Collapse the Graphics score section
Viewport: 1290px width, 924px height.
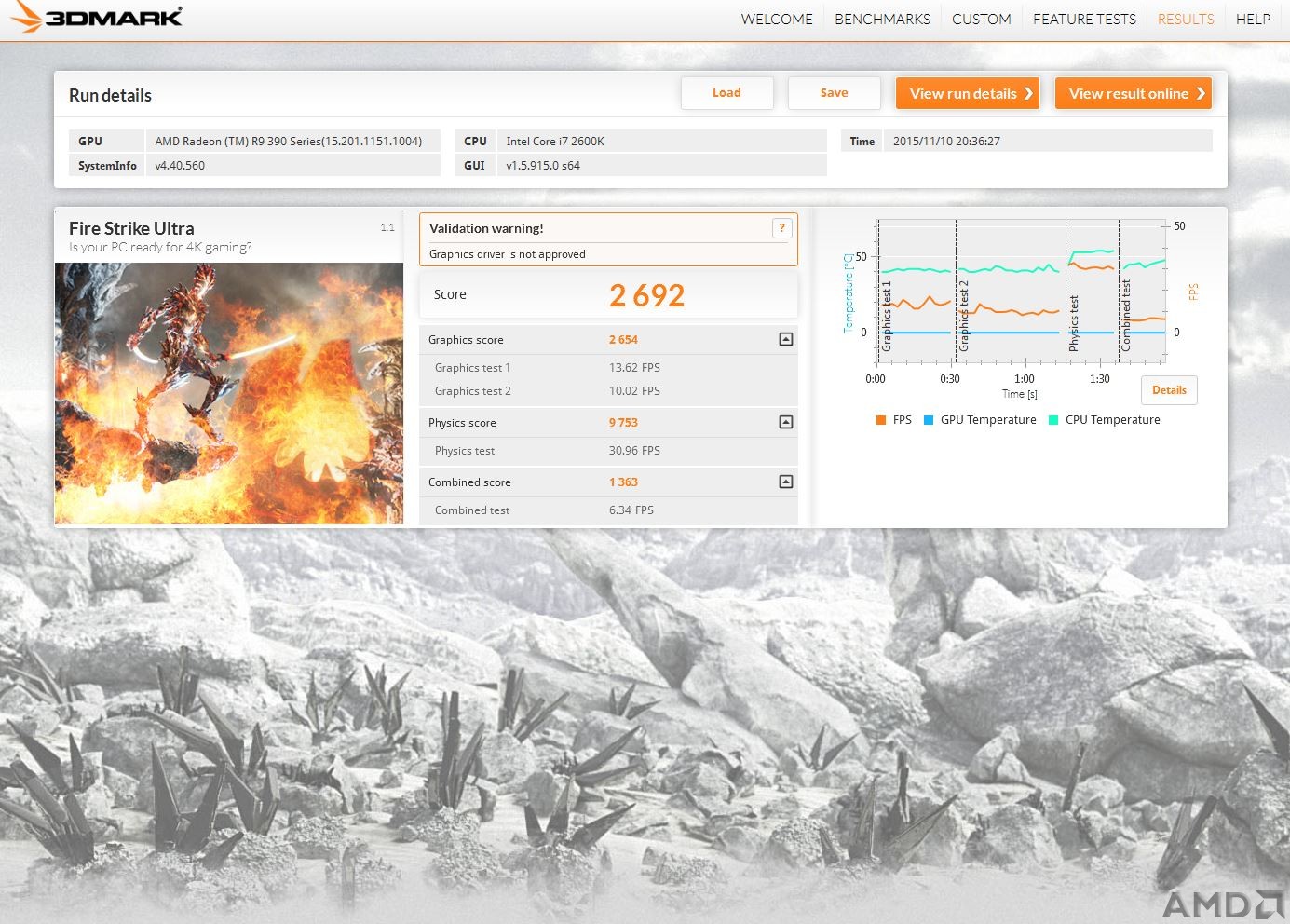786,339
